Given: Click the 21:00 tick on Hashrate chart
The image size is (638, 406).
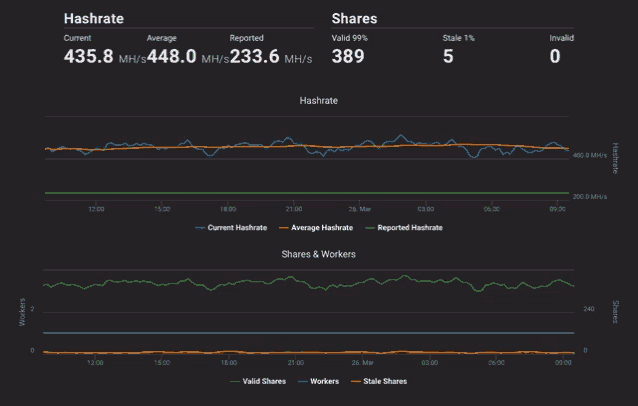Looking at the screenshot, I should pyautogui.click(x=294, y=209).
